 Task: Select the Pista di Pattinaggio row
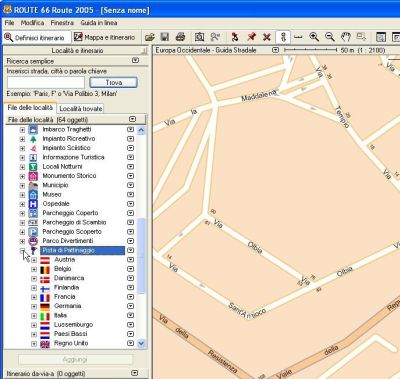coord(83,250)
